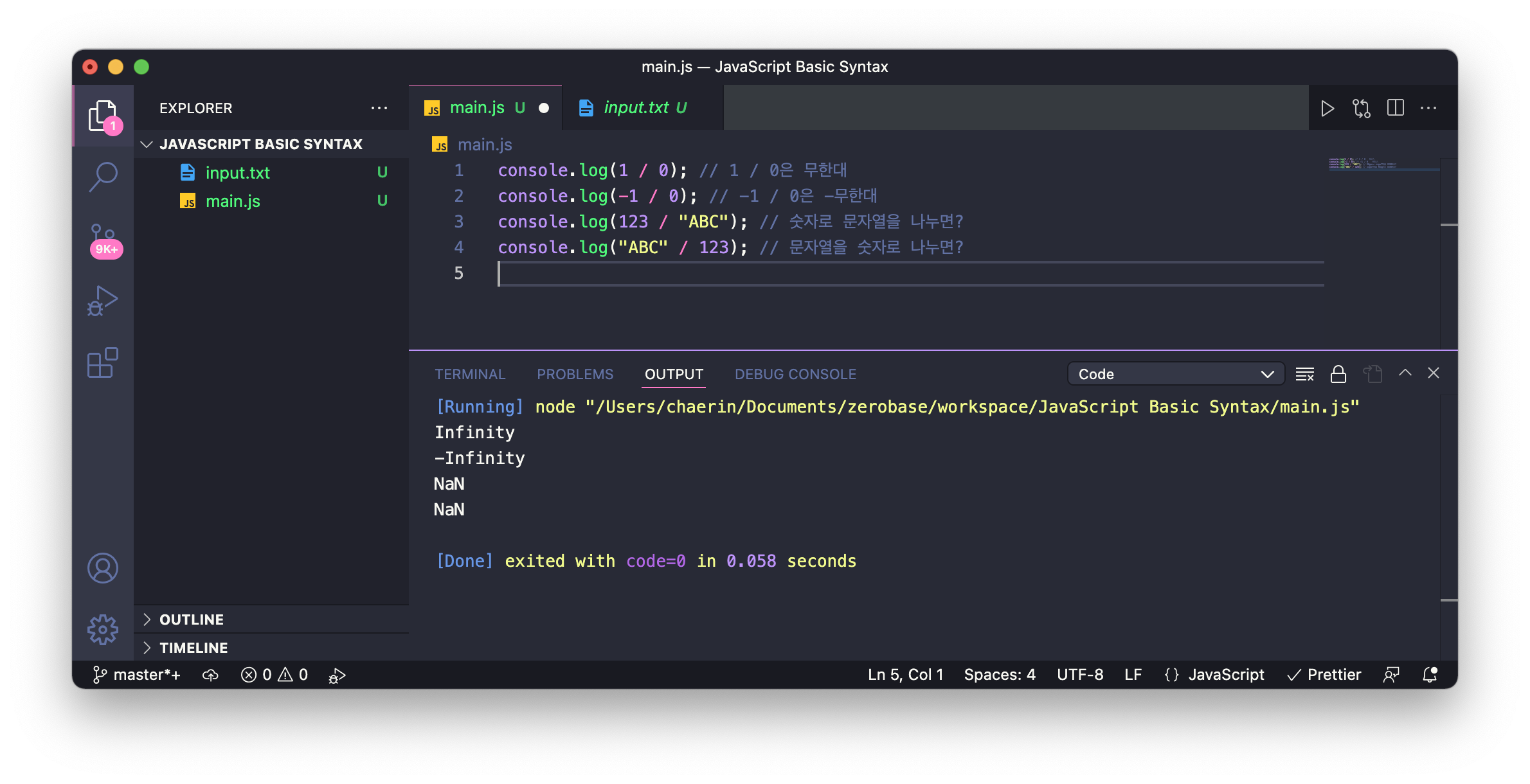1530x784 pixels.
Task: Expand the OUTLINE section
Action: coord(192,619)
